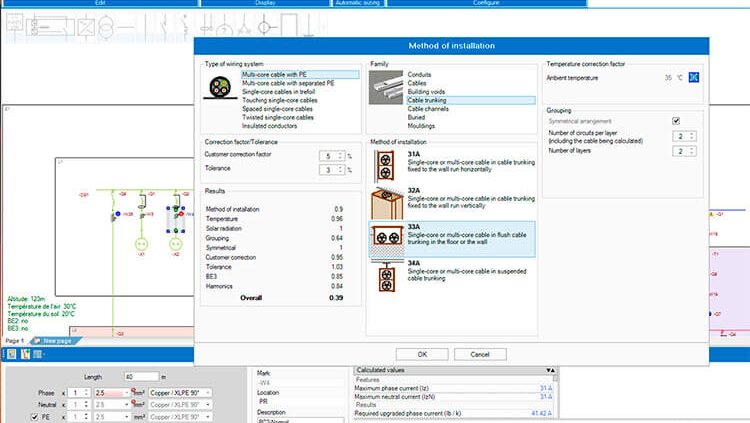
Task: Click the Description input field
Action: [300, 420]
